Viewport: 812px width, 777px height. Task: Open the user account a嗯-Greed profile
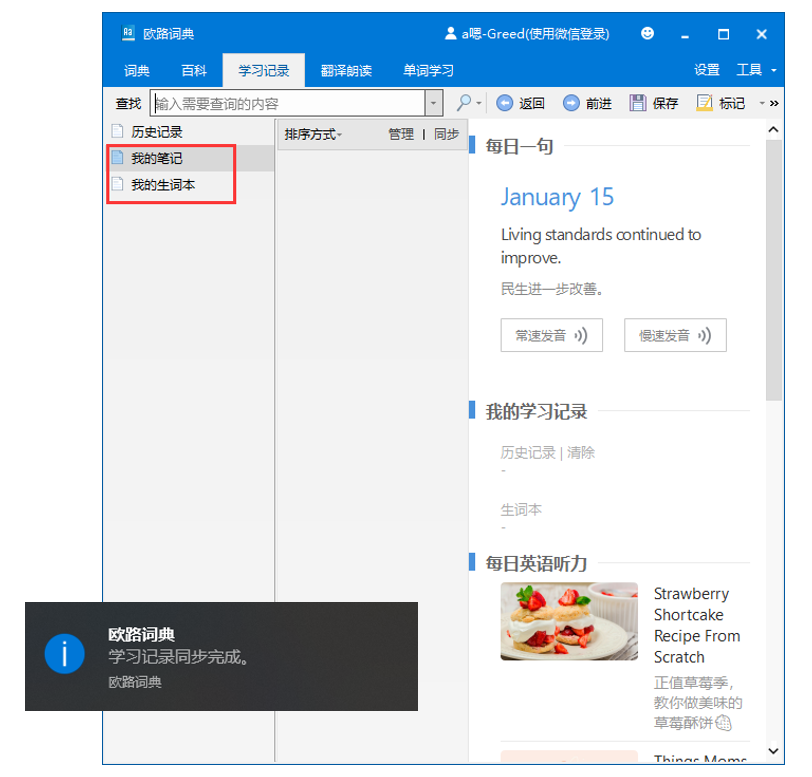pyautogui.click(x=527, y=34)
